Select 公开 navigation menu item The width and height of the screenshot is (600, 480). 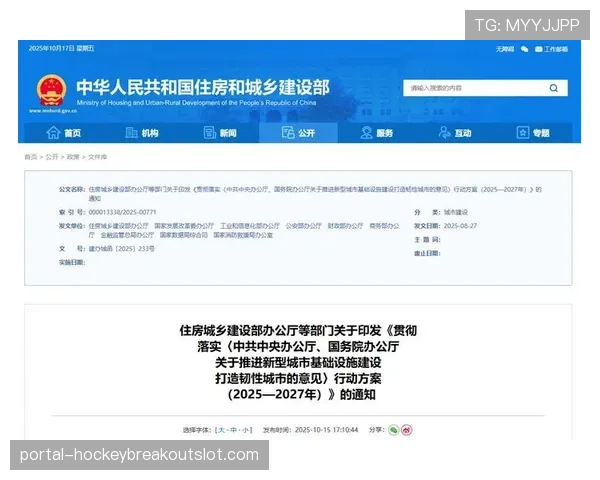click(x=298, y=133)
